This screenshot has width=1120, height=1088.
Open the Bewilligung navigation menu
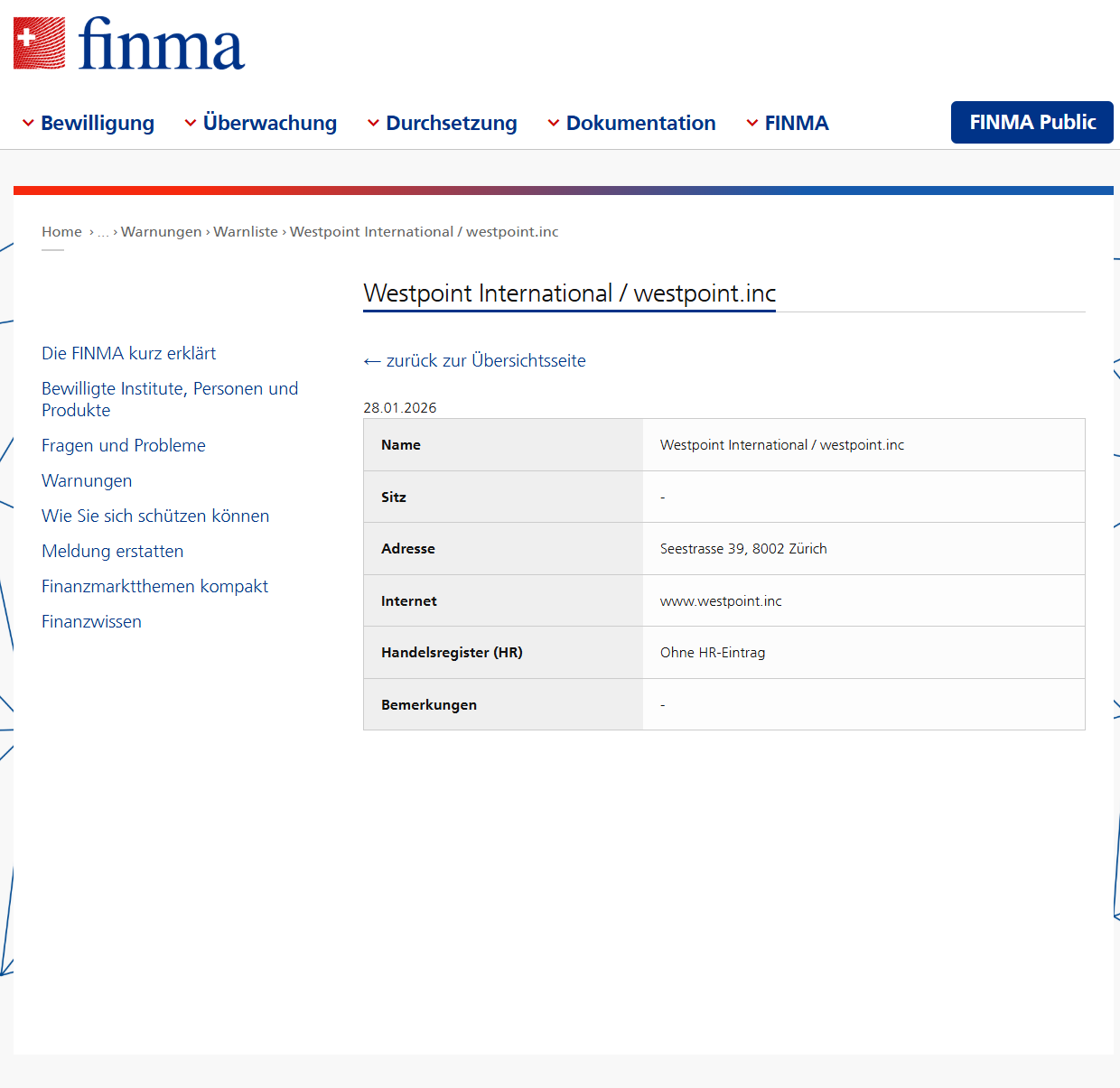(98, 123)
